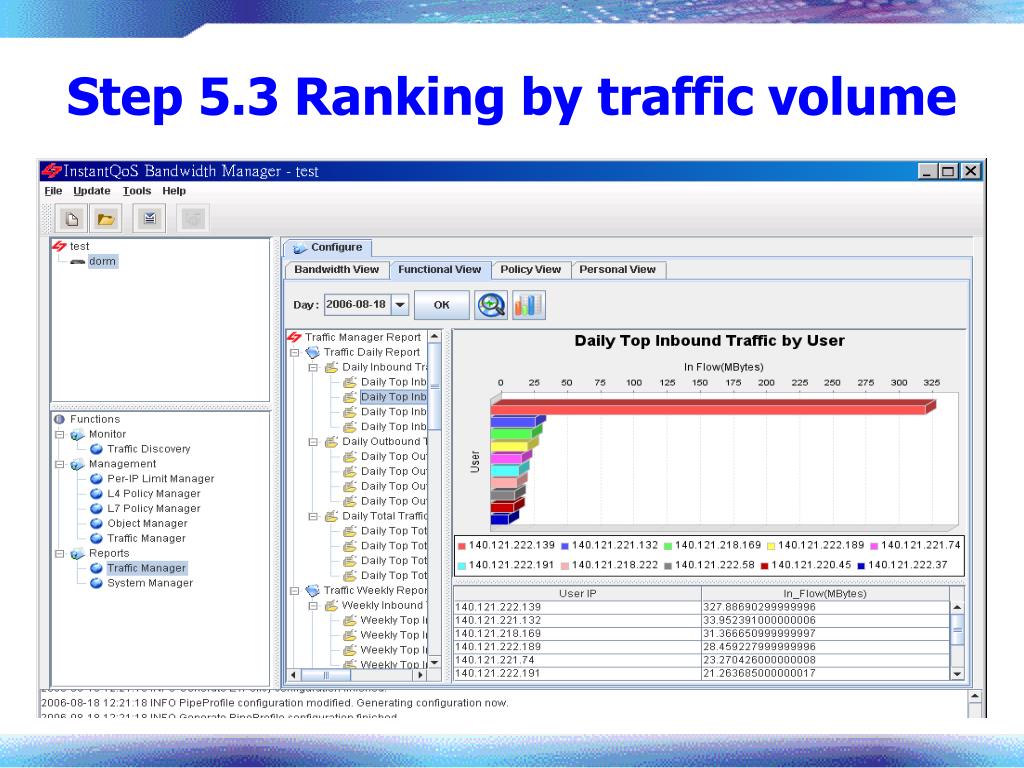Collapse the Monitor node in Functions

pyautogui.click(x=60, y=434)
